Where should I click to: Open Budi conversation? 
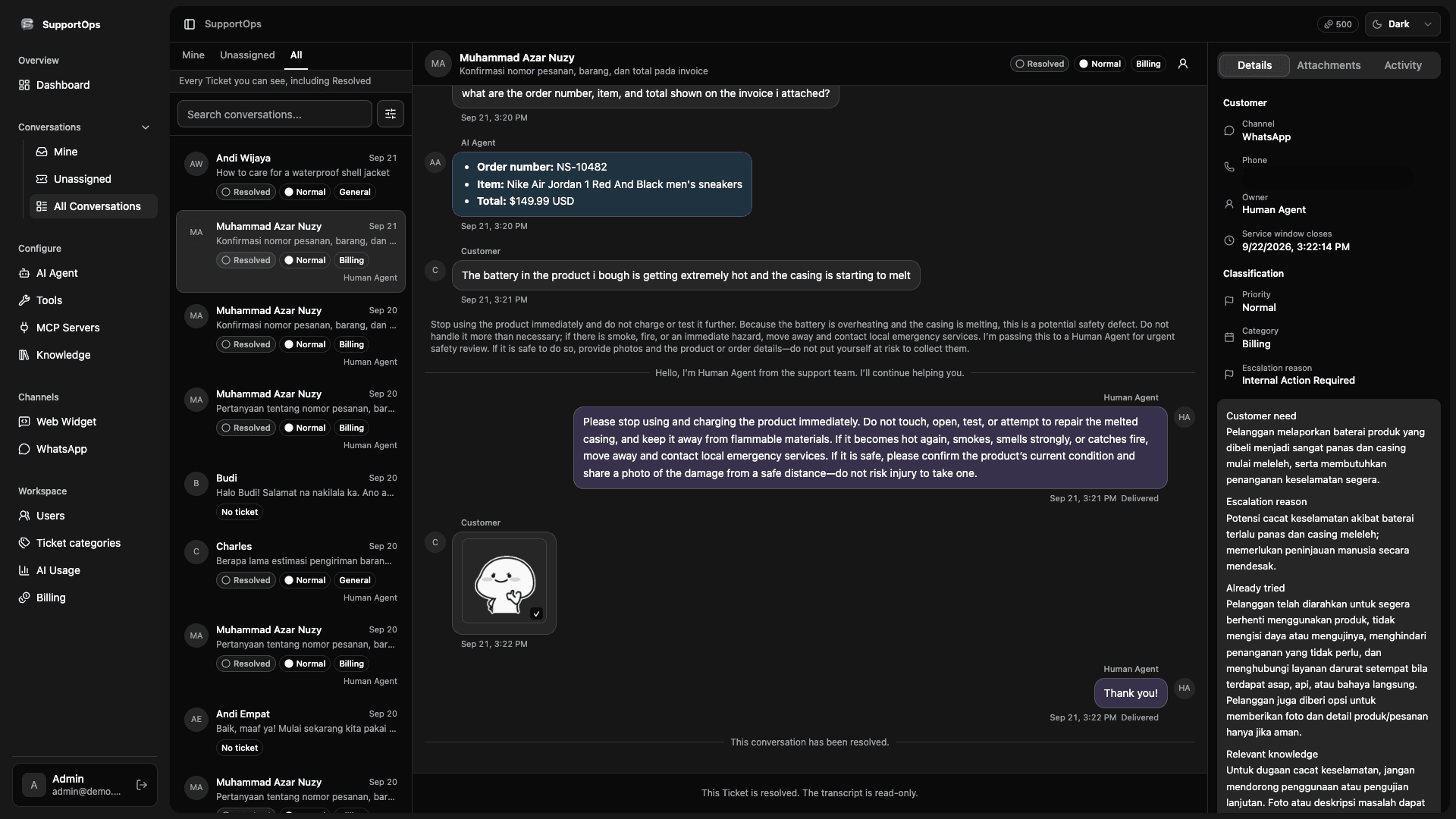[290, 495]
